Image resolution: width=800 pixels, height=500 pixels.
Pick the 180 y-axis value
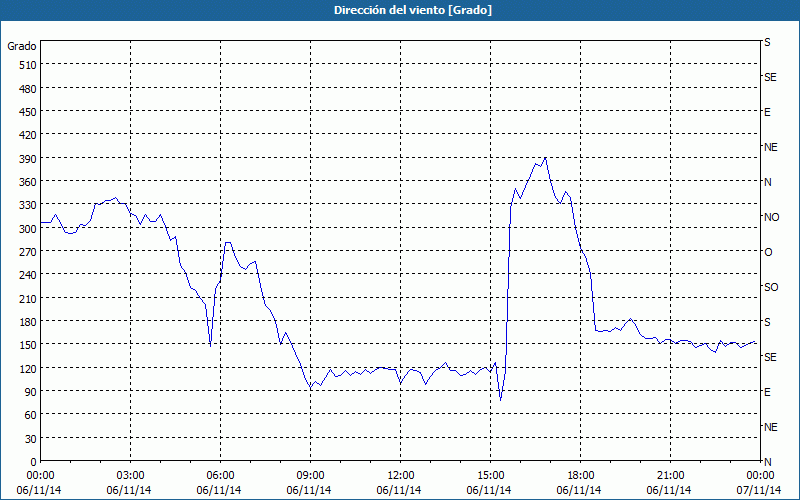[29, 321]
